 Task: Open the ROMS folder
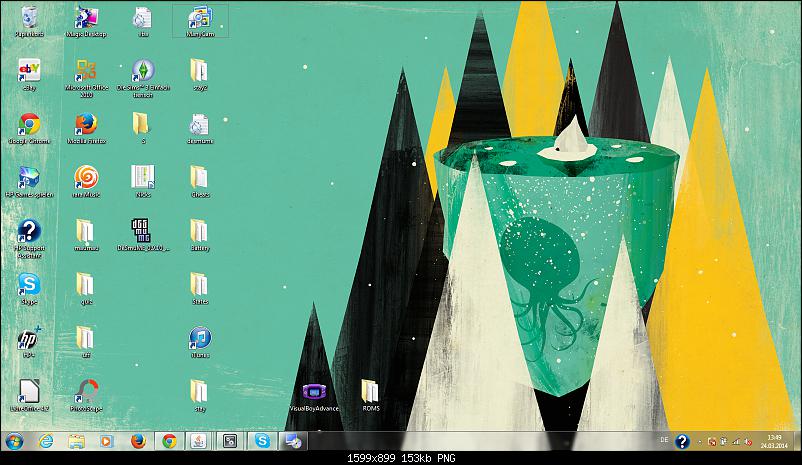[x=371, y=395]
